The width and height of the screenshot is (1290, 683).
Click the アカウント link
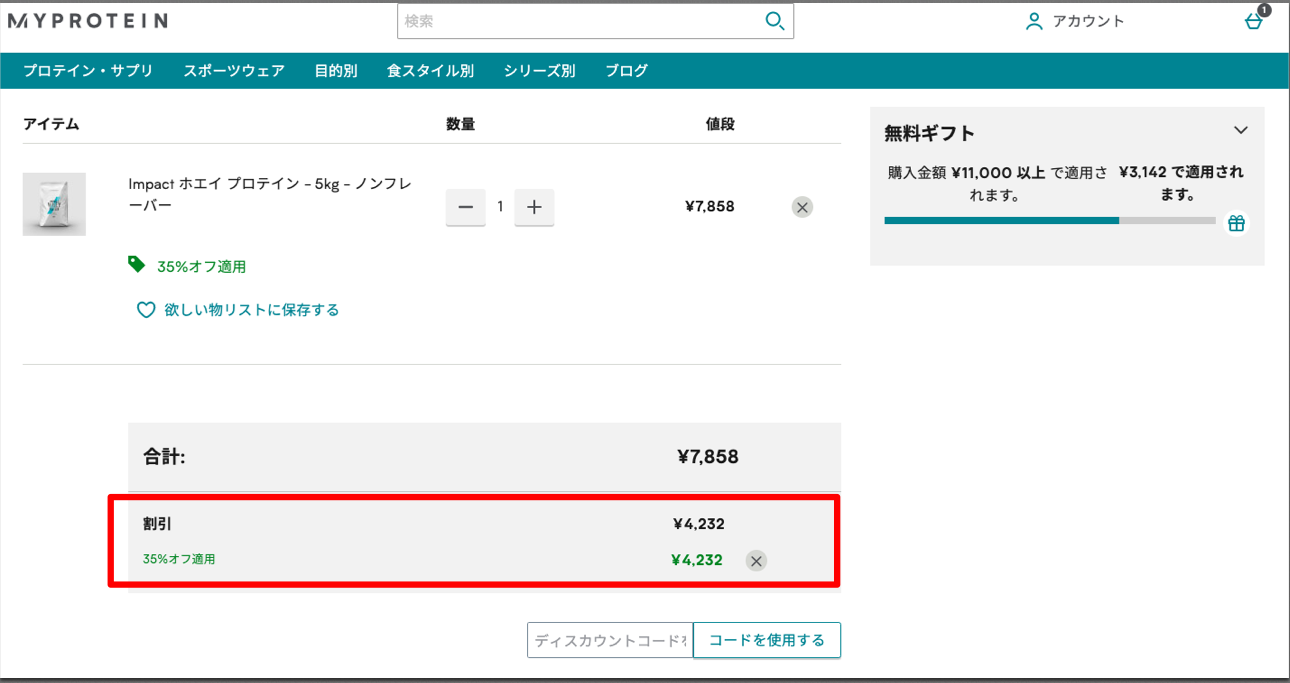pos(1088,21)
